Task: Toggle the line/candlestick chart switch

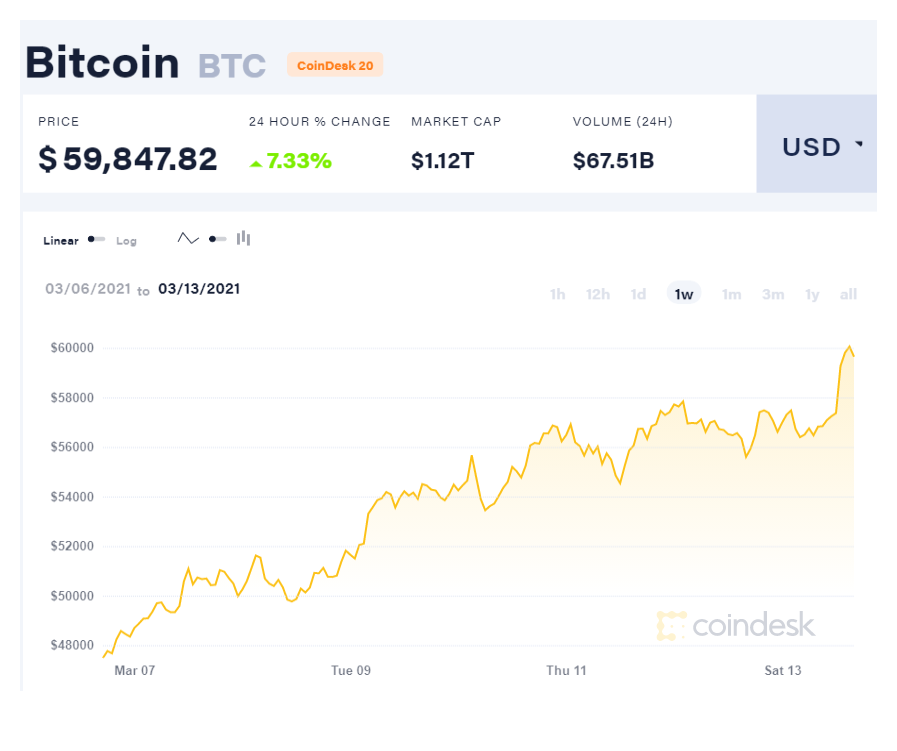Action: pos(217,239)
